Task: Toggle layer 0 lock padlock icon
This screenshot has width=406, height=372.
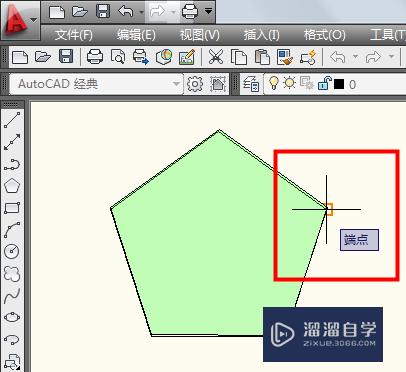Action: pos(324,83)
